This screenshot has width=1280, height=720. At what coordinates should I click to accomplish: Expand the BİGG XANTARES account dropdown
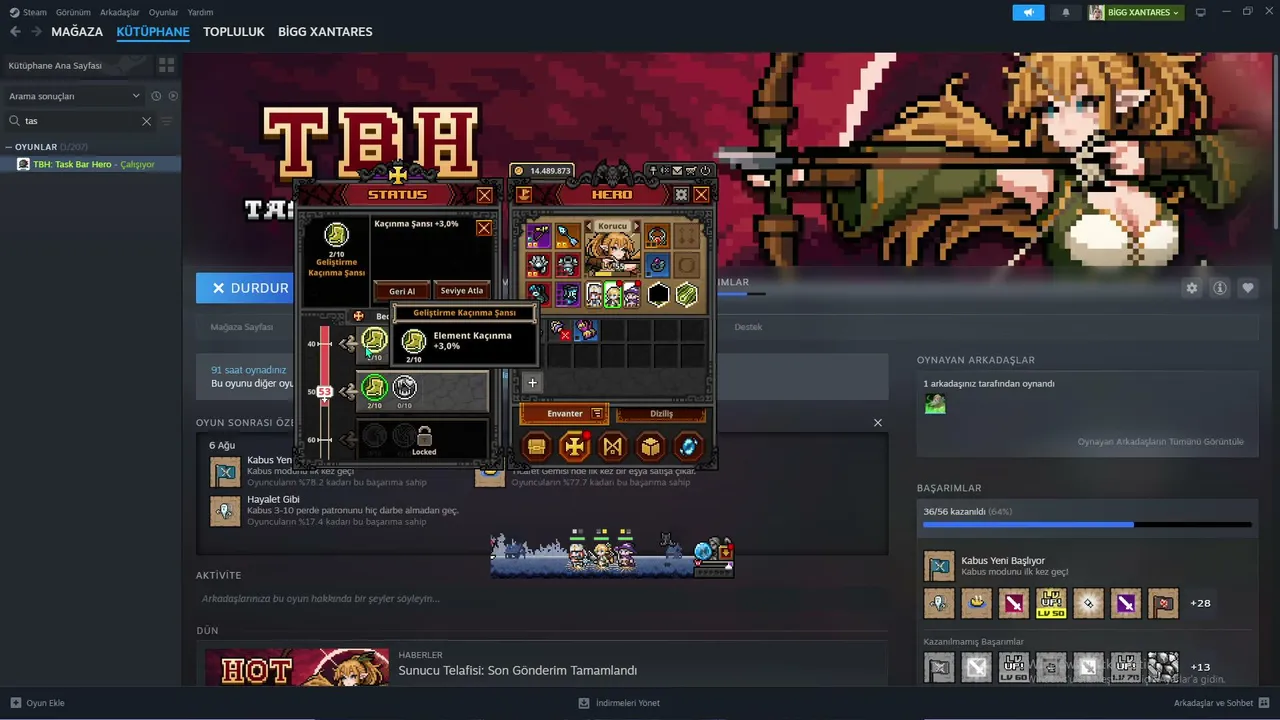1135,12
